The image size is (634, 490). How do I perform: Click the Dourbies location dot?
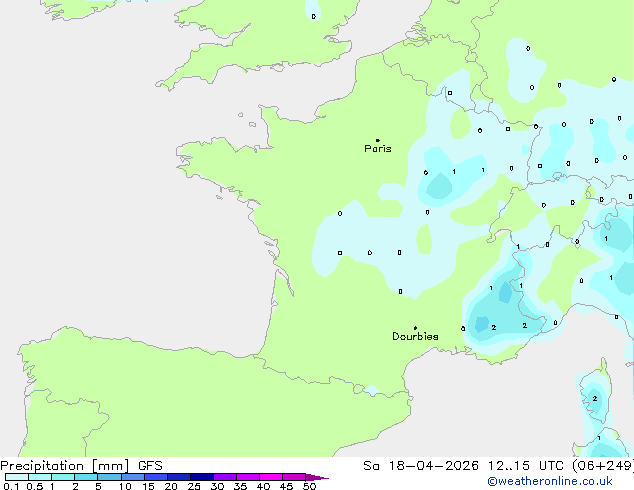415,328
